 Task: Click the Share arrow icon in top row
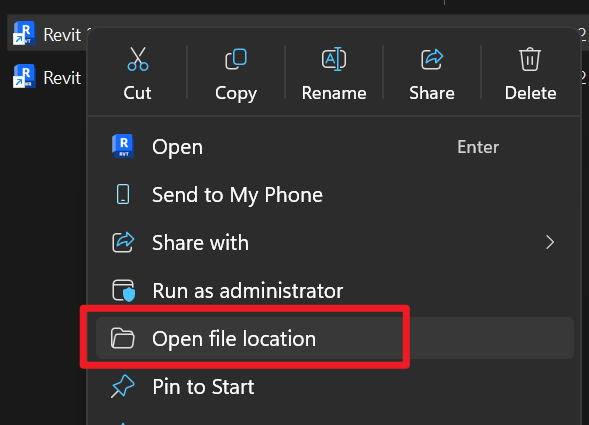coord(432,59)
